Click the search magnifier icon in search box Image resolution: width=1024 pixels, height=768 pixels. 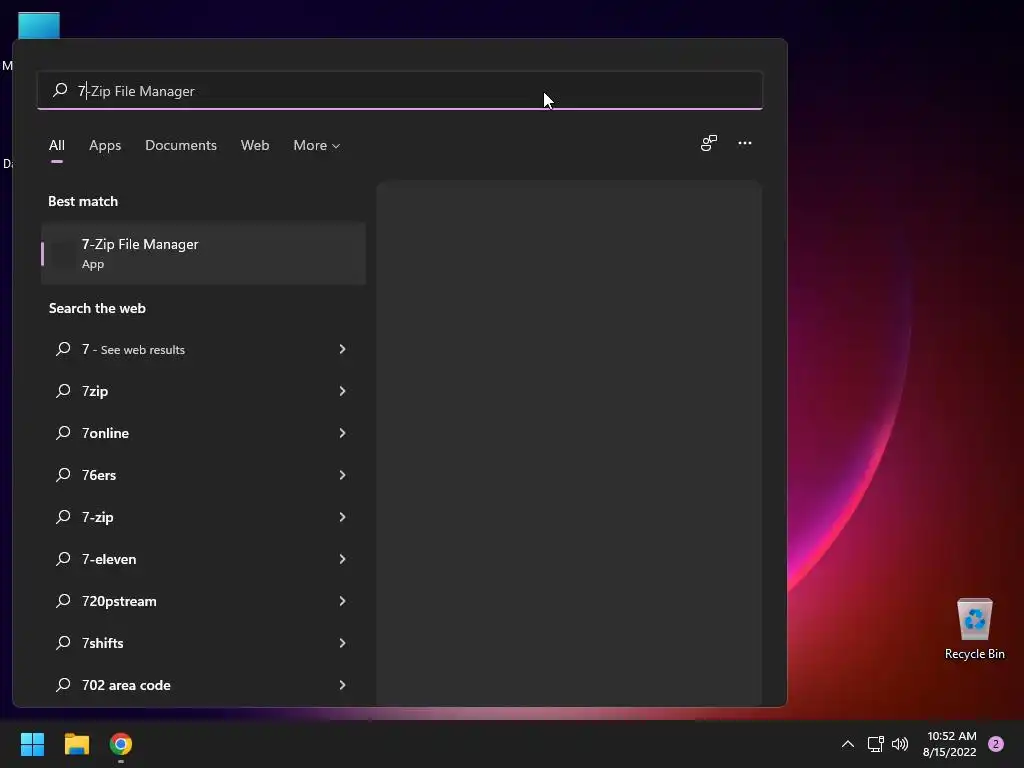point(60,90)
